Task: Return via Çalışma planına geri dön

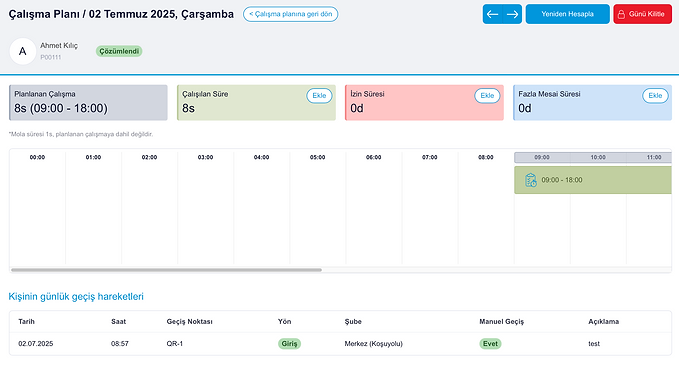Action: pos(291,14)
